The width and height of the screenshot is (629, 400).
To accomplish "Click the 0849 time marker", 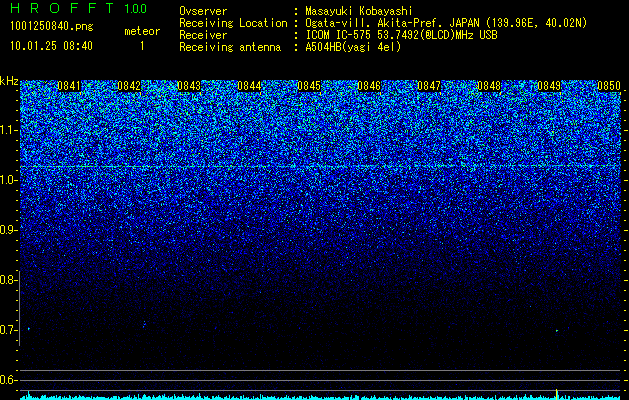I will click(549, 86).
